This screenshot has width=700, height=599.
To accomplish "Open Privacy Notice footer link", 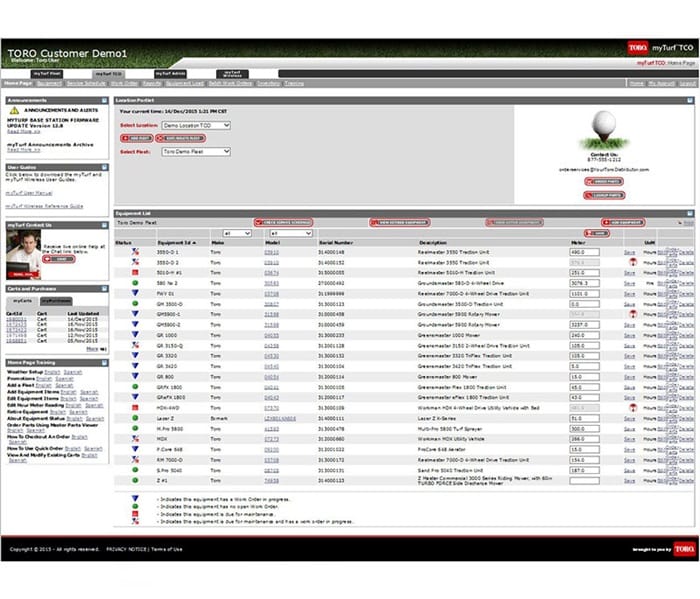I will (126, 549).
